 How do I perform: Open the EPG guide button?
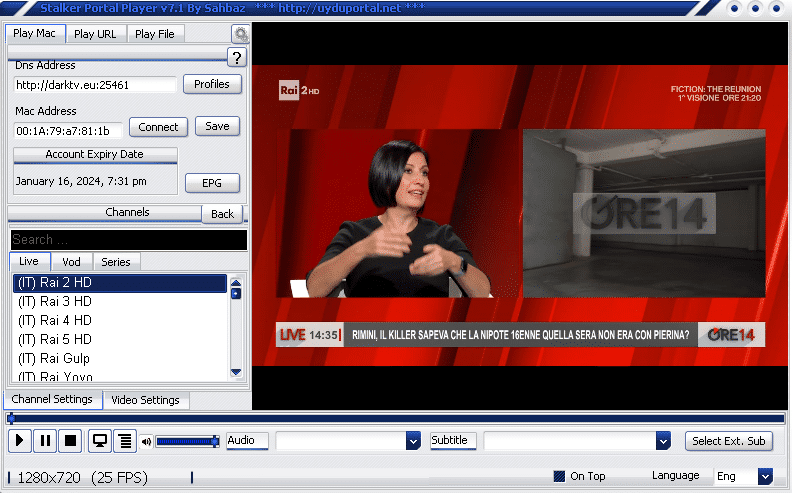[x=212, y=183]
